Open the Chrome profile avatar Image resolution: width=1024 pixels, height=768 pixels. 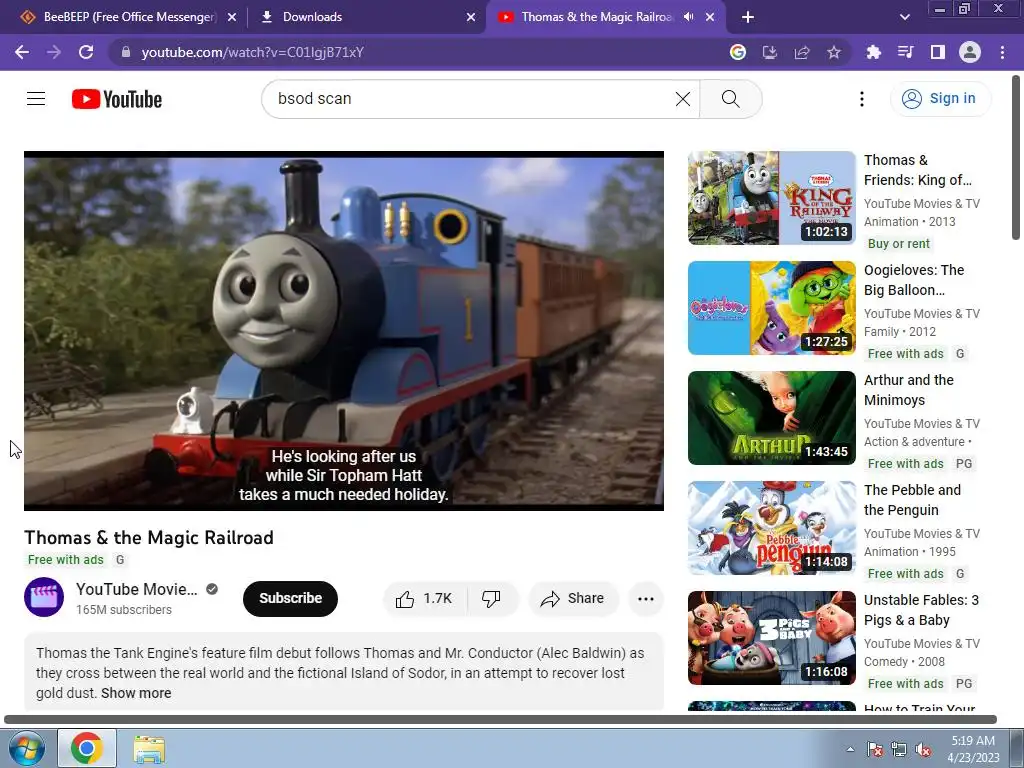pos(970,52)
